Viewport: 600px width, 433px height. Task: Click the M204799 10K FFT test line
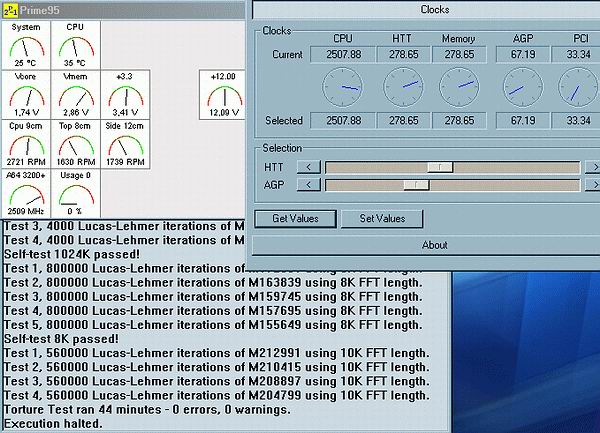point(217,396)
